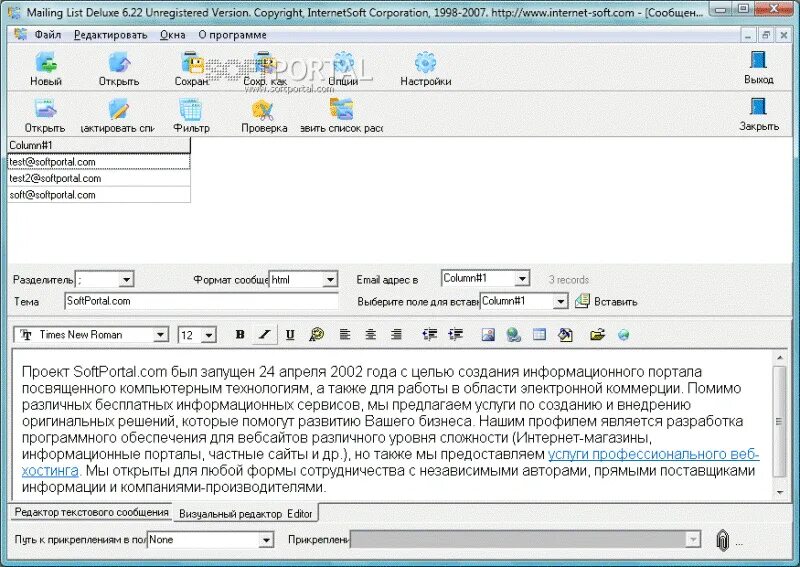The width and height of the screenshot is (800, 567).
Task: Click the edit list pencil icon
Action: (118, 109)
